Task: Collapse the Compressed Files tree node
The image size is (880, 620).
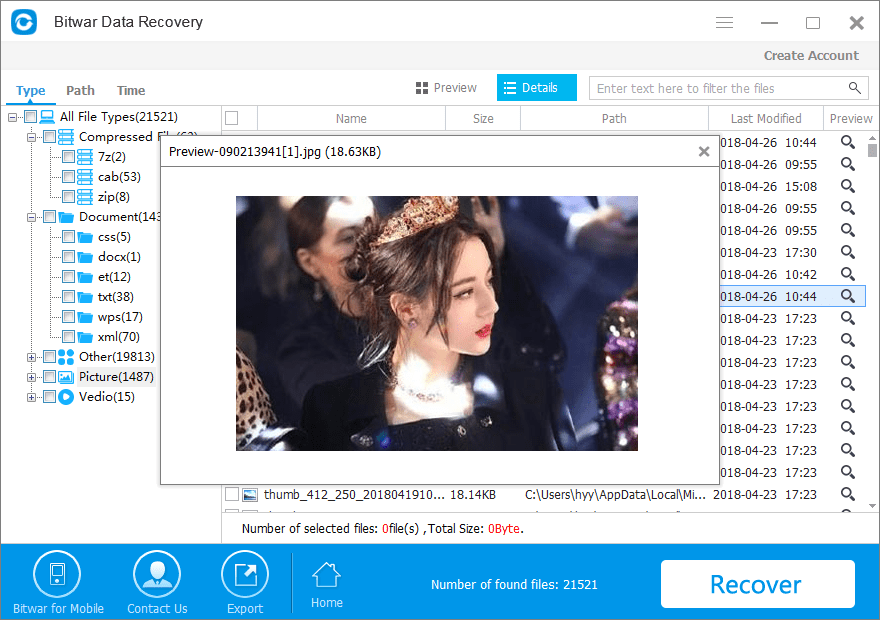Action: [31, 137]
